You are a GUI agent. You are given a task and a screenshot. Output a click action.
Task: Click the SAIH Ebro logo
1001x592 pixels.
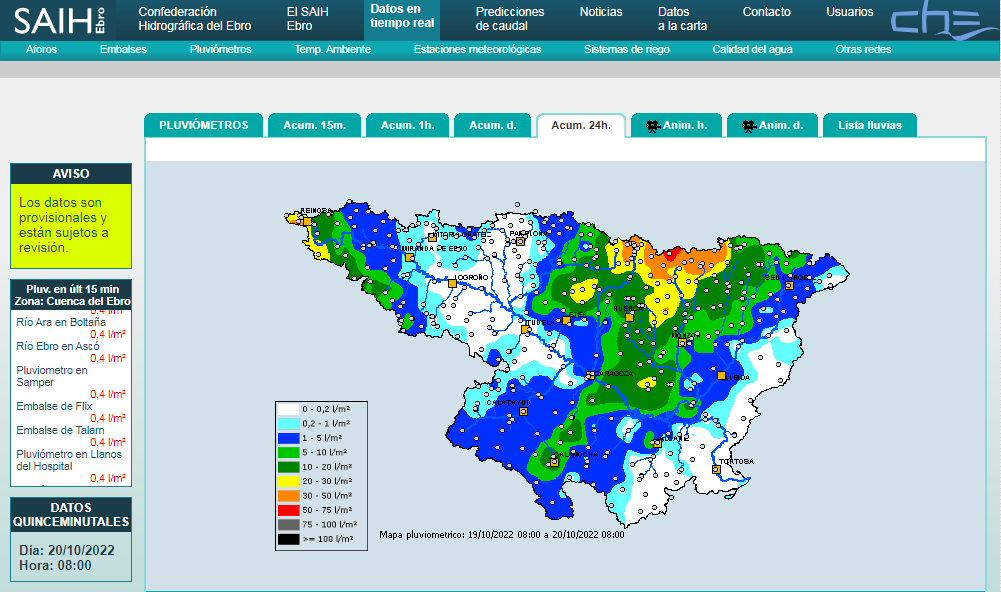(x=59, y=20)
